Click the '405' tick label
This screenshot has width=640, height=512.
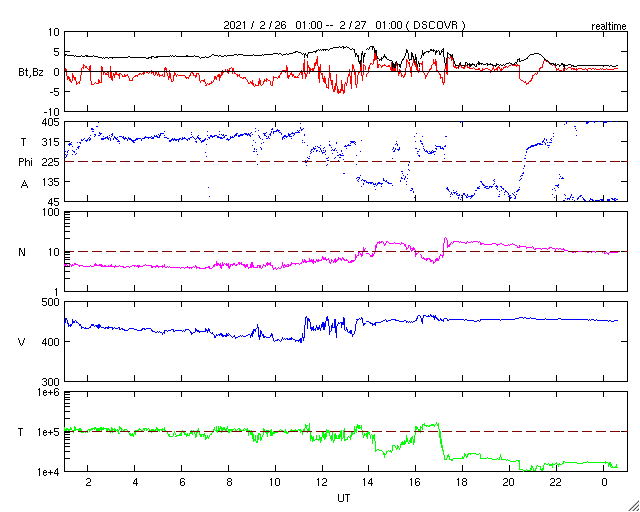tap(51, 122)
